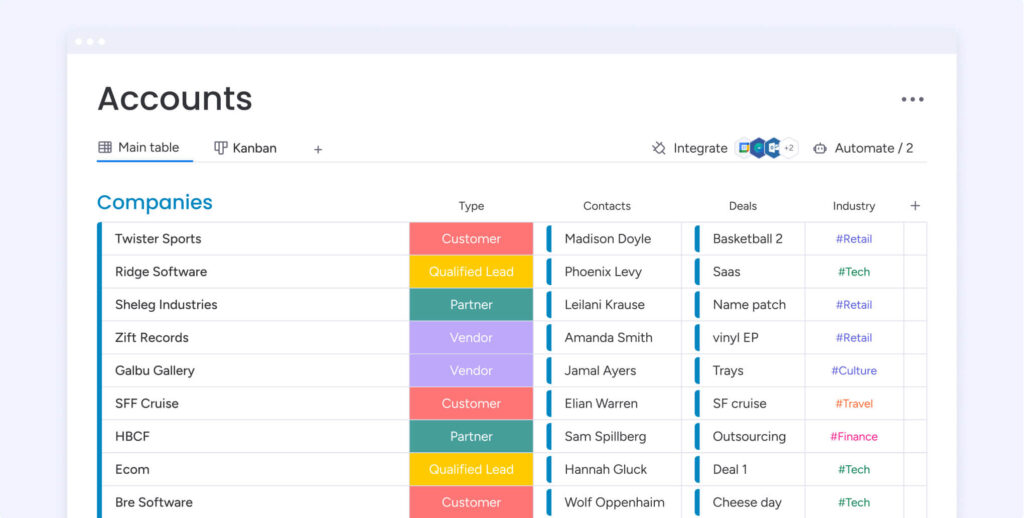Open contact Sam Spillberg
This screenshot has height=518, width=1024.
point(605,436)
